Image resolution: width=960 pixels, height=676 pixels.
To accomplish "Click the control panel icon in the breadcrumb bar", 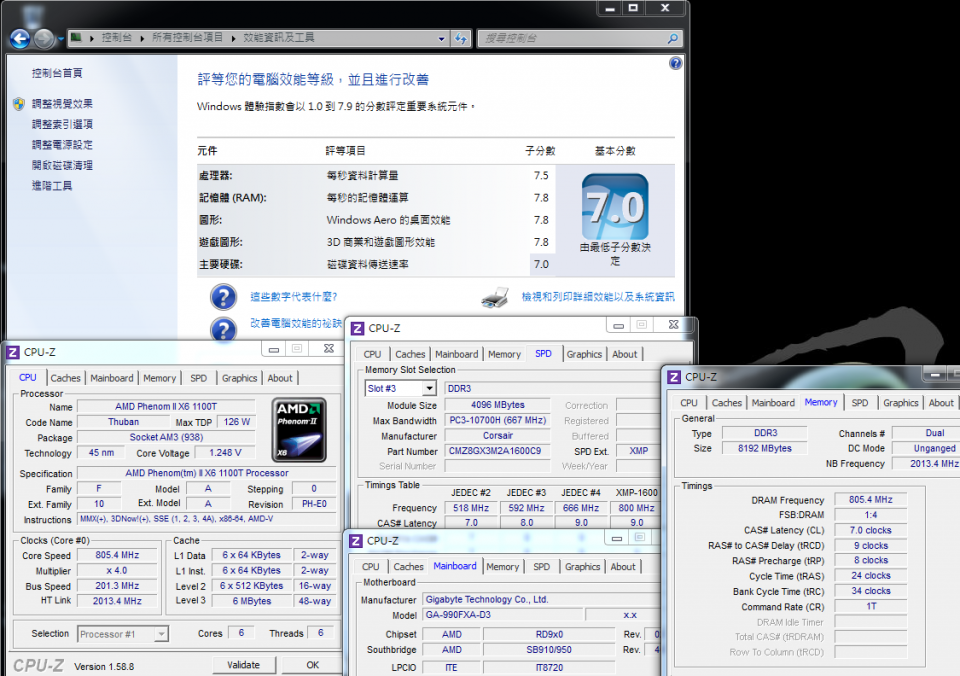I will 77,37.
